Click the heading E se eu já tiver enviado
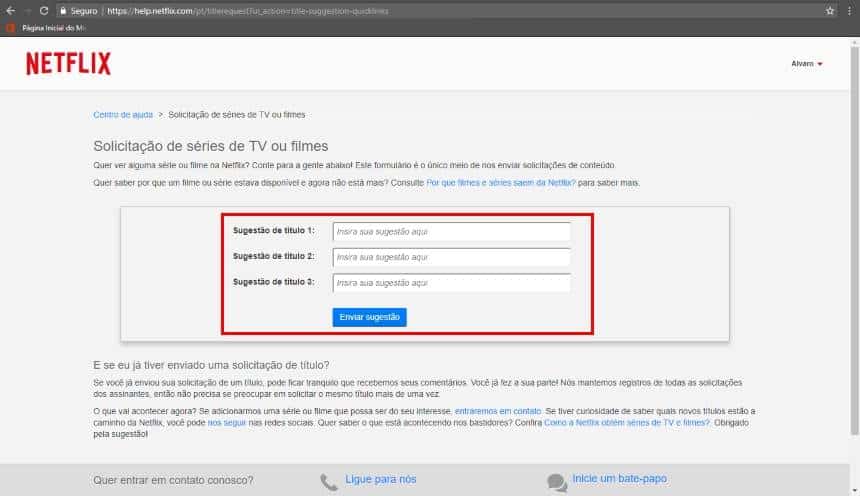 coord(211,365)
